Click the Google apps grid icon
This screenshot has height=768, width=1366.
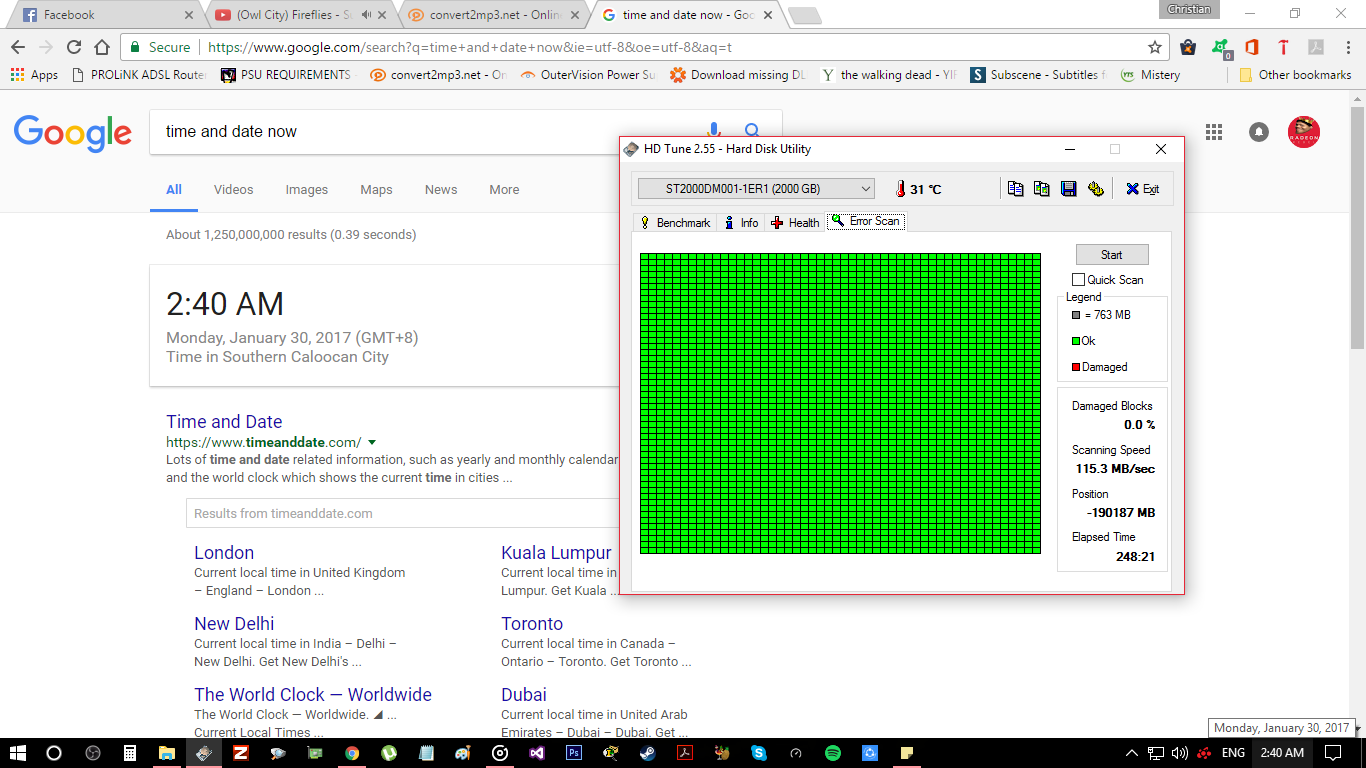coord(1214,132)
